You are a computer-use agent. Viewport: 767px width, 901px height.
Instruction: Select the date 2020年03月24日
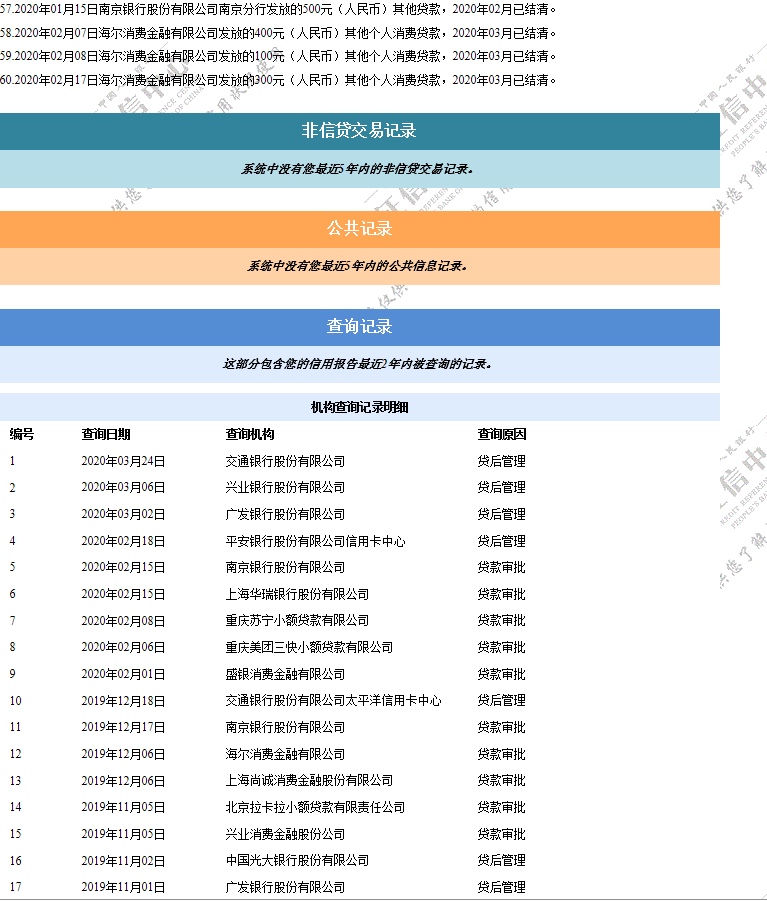(x=123, y=461)
